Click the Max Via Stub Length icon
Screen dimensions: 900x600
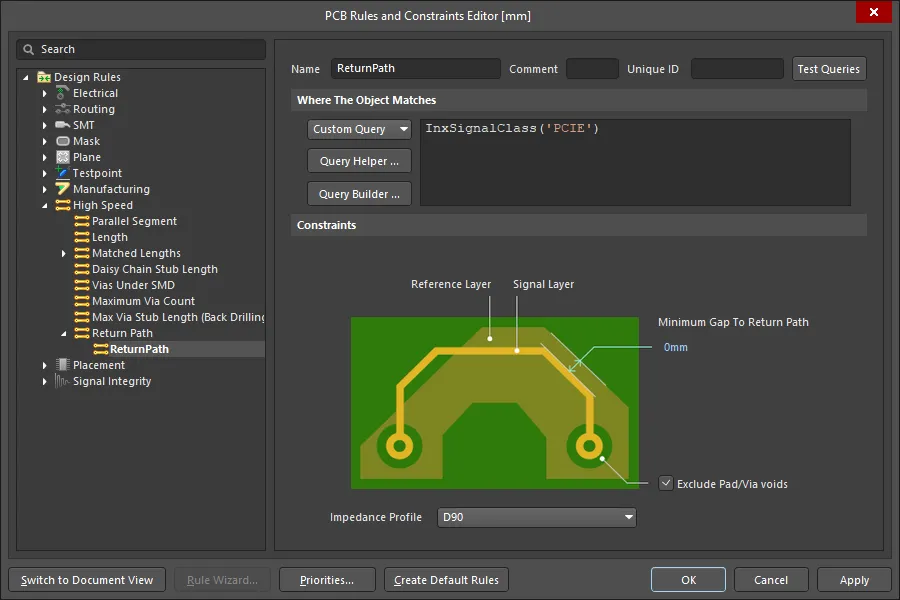click(x=82, y=317)
